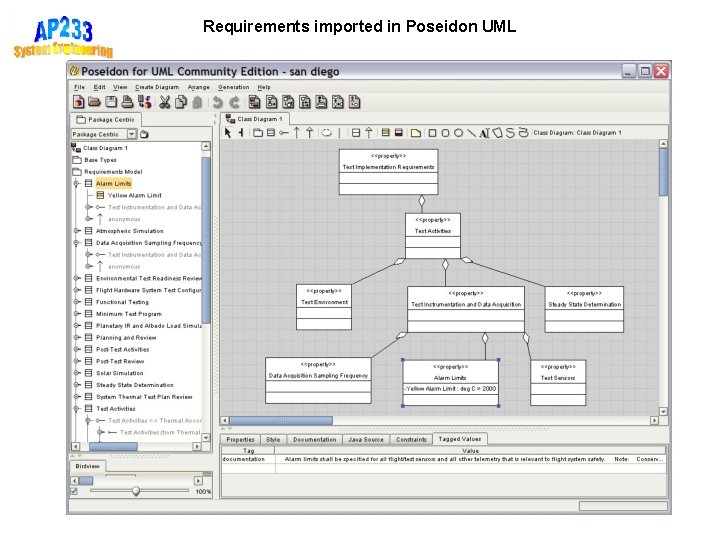The height and width of the screenshot is (540, 720).
Task: Select the Steady State Determination class box
Action: [584, 309]
